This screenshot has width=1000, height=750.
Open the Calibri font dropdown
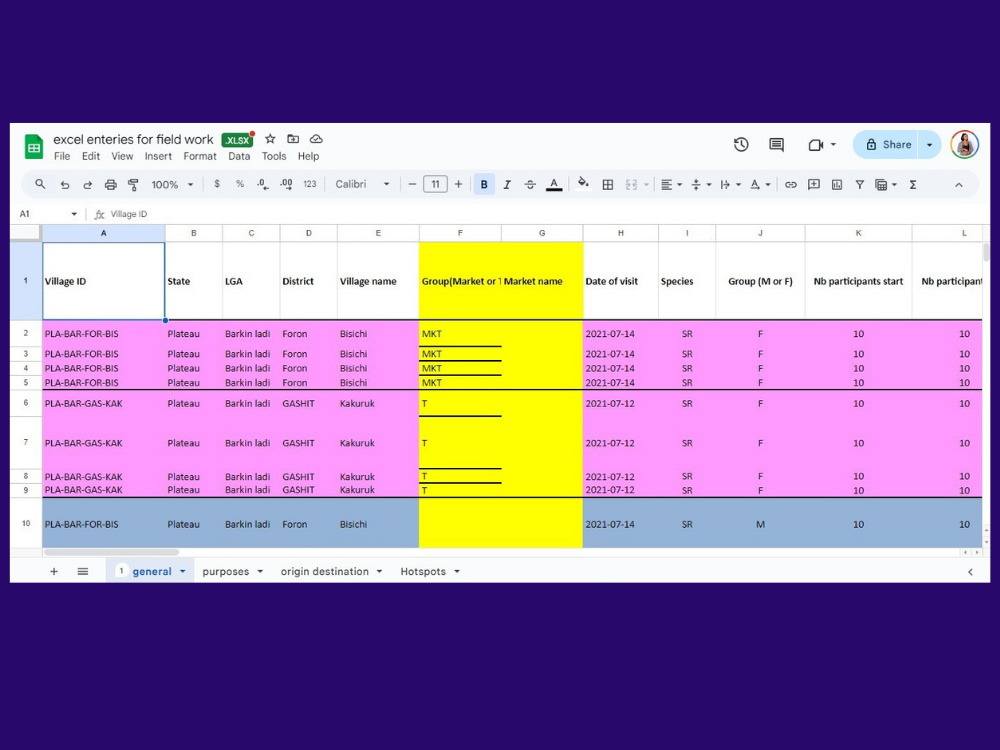362,184
